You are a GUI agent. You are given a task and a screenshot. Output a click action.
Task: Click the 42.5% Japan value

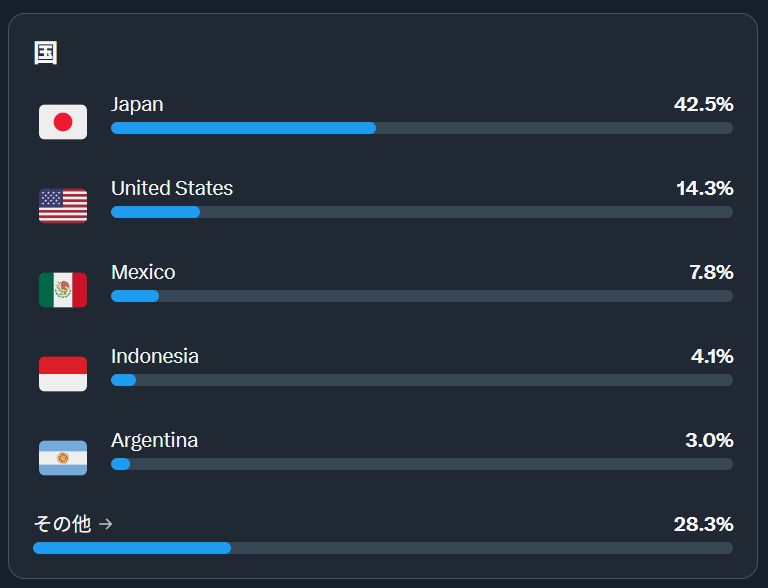point(704,104)
